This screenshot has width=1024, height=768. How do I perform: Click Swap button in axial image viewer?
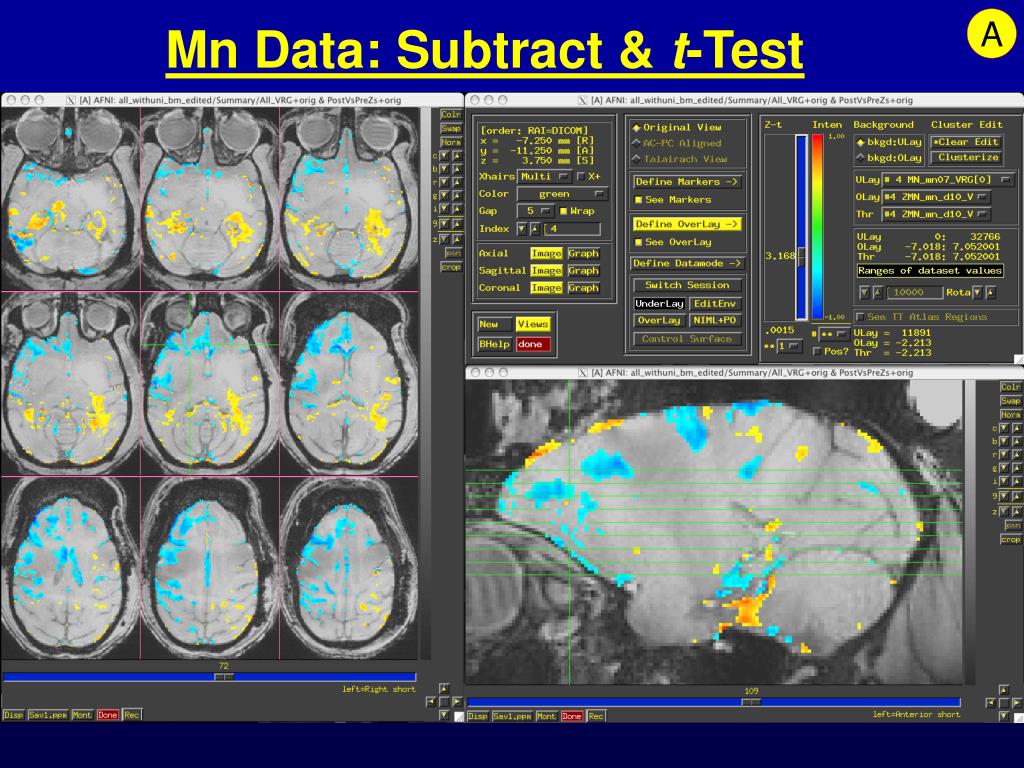(451, 129)
